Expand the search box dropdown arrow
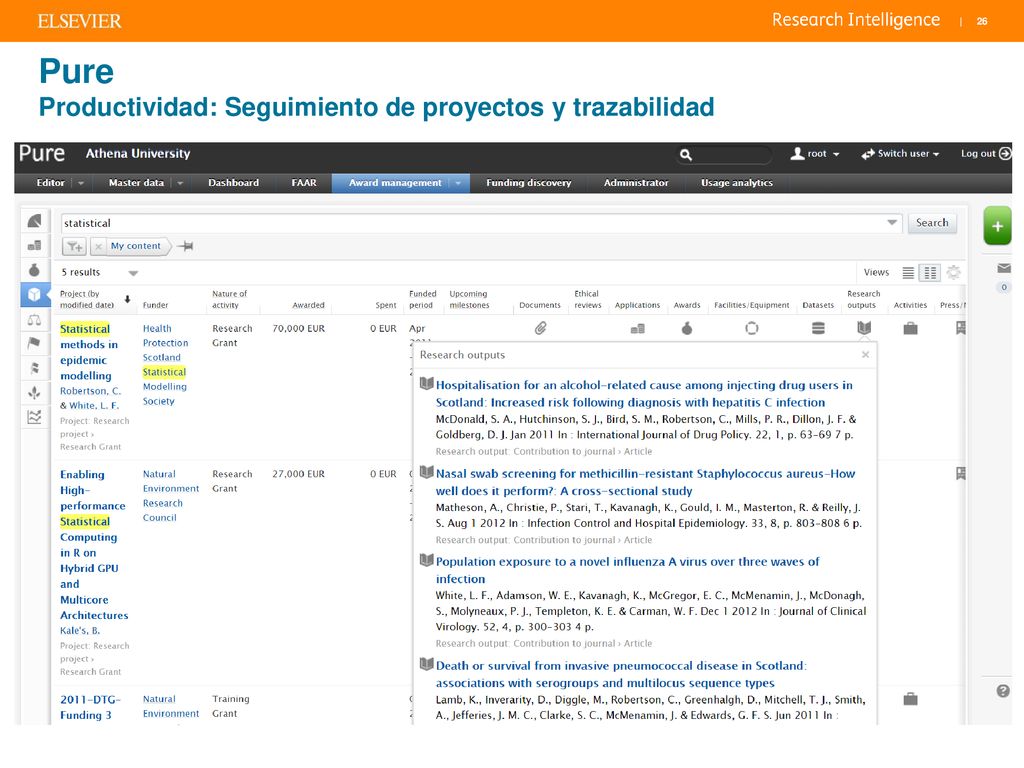 892,223
